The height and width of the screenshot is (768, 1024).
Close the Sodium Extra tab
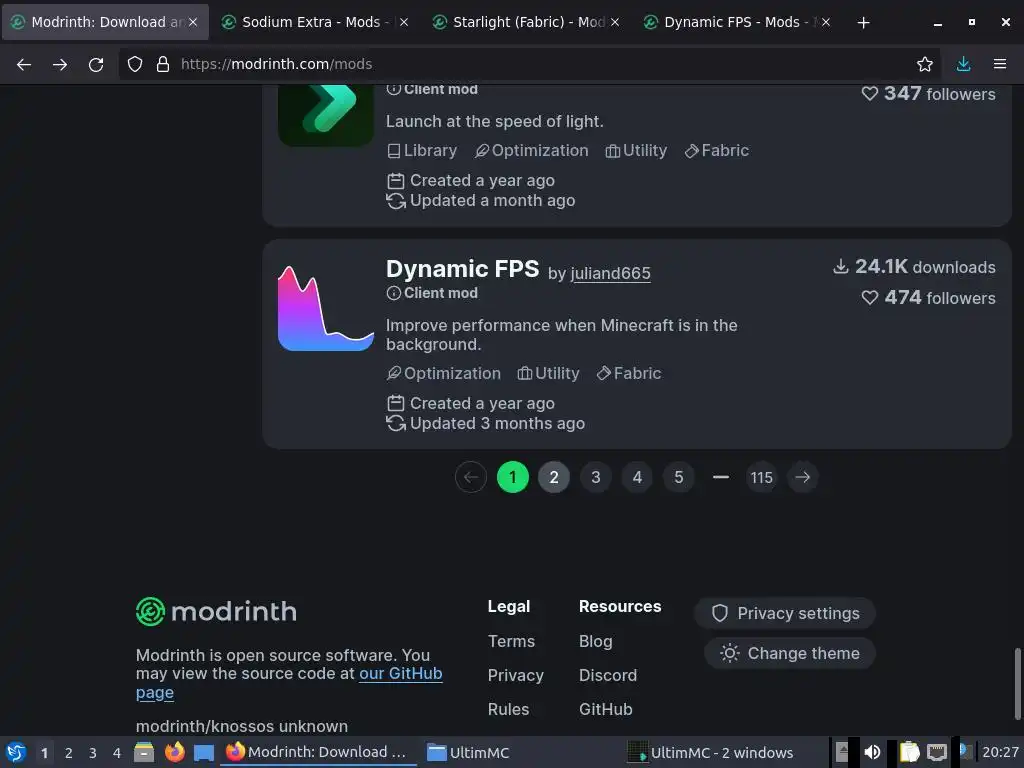(x=404, y=22)
